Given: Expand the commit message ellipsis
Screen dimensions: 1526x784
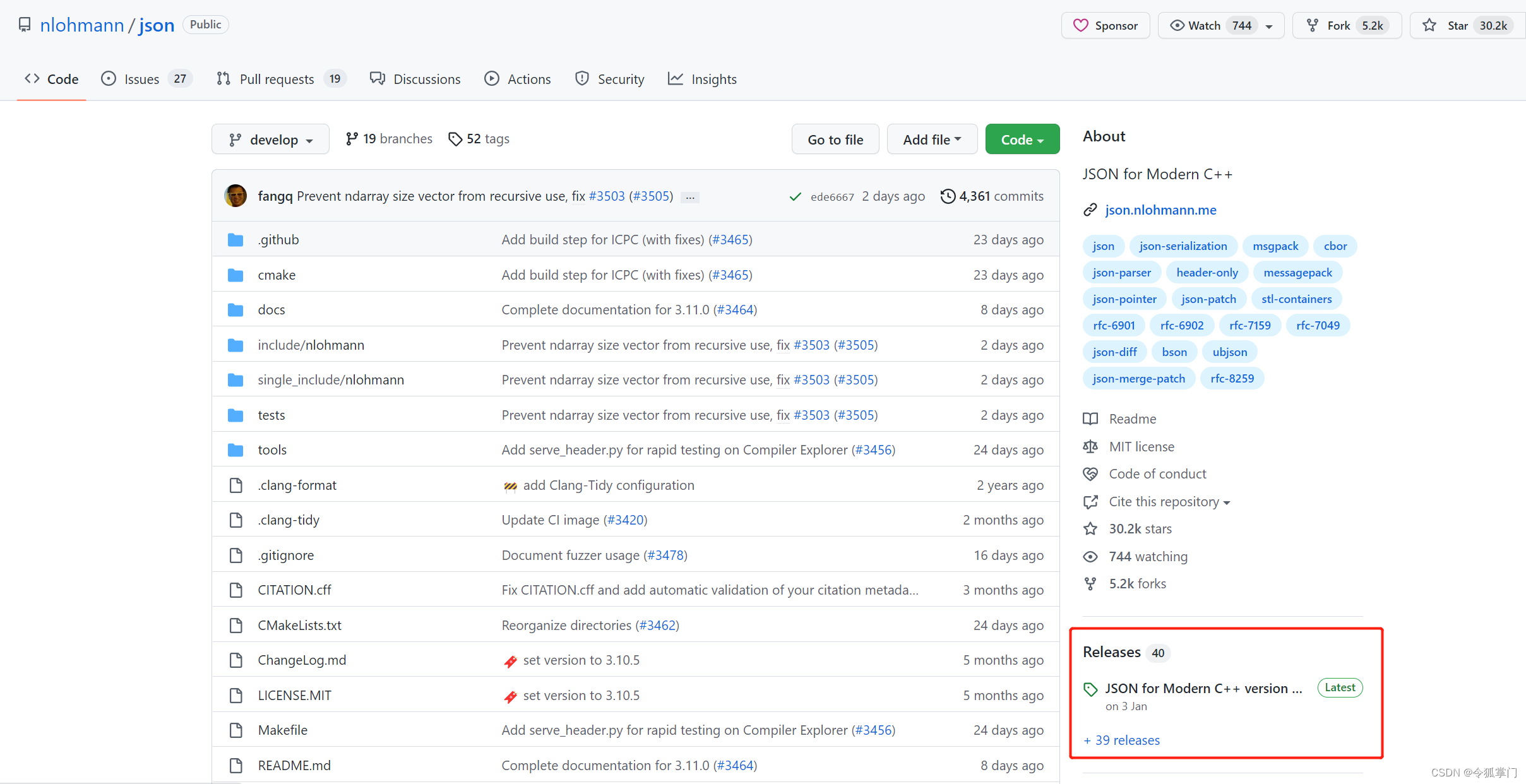Looking at the screenshot, I should pos(690,198).
